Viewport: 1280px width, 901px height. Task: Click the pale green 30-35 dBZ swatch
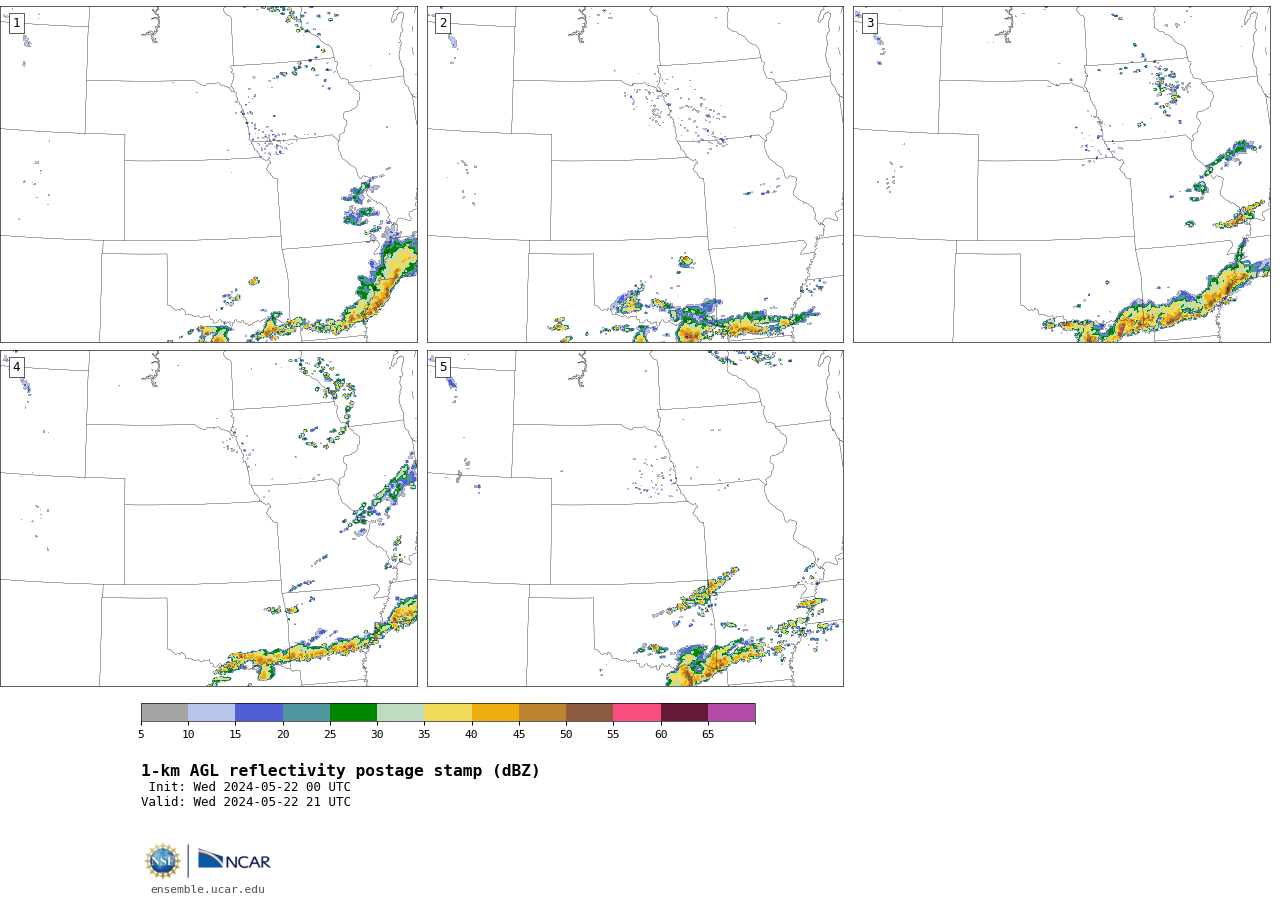(x=401, y=712)
